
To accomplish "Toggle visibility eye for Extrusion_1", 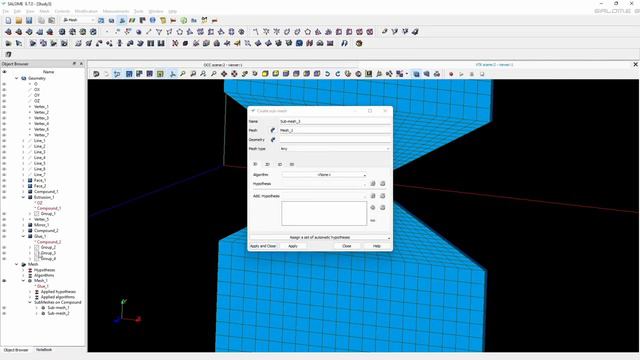I will point(4,197).
